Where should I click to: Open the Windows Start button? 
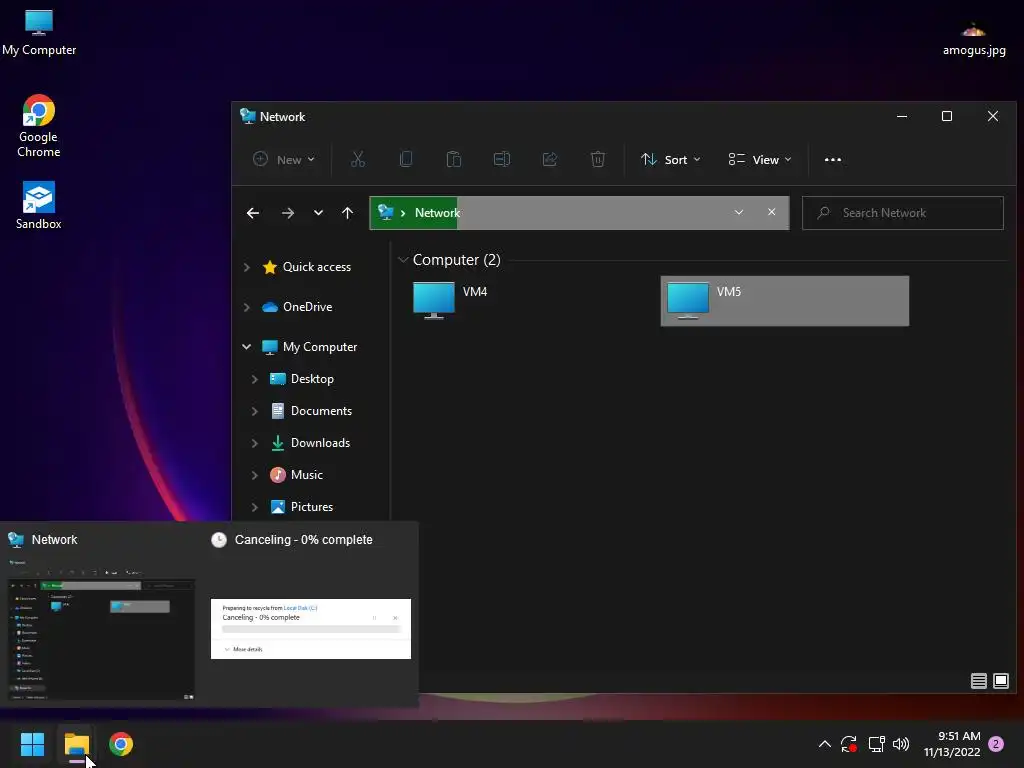coord(32,744)
